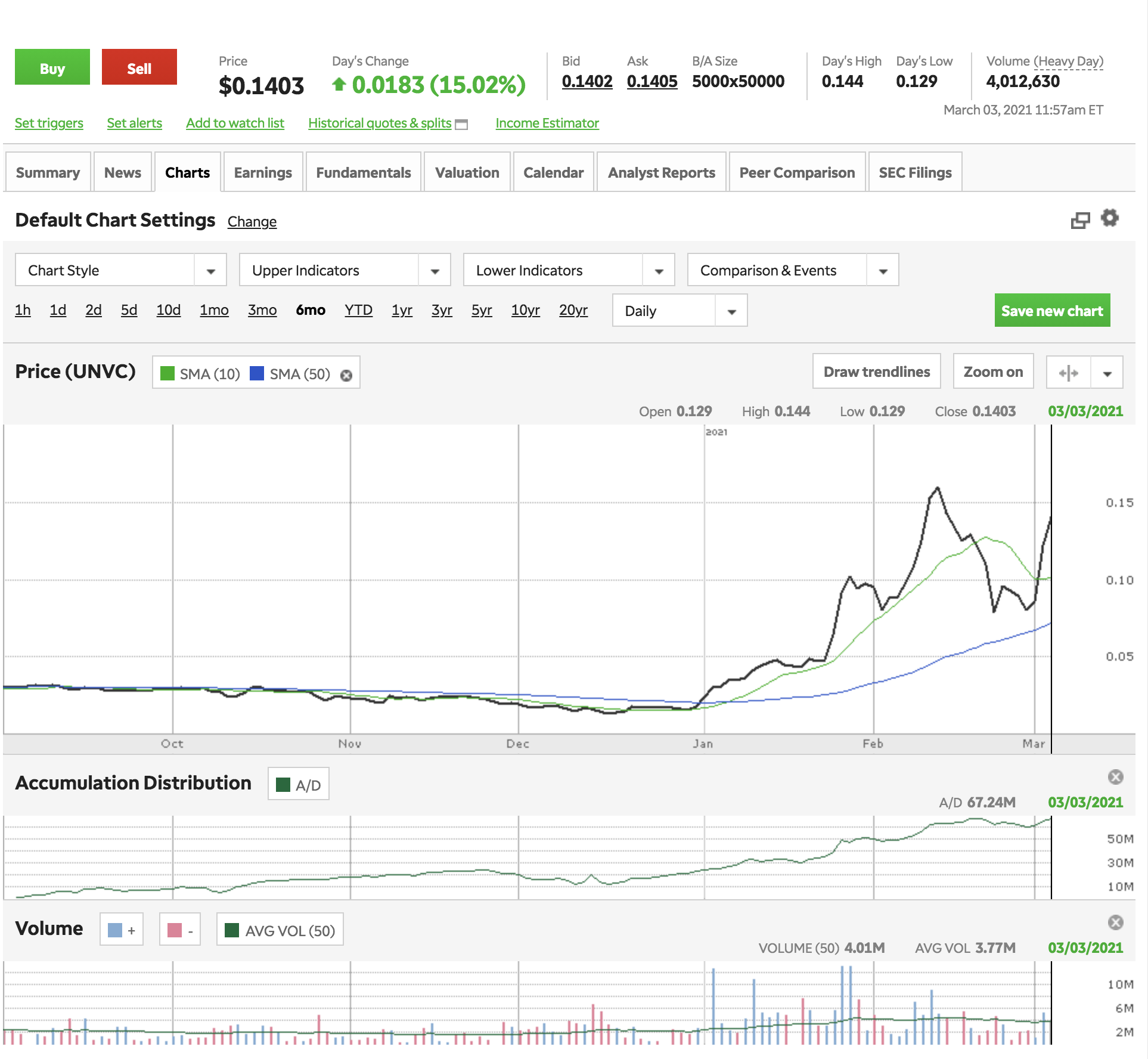Screen dimensions: 1148x1059
Task: Select the 10d time range
Action: (x=169, y=310)
